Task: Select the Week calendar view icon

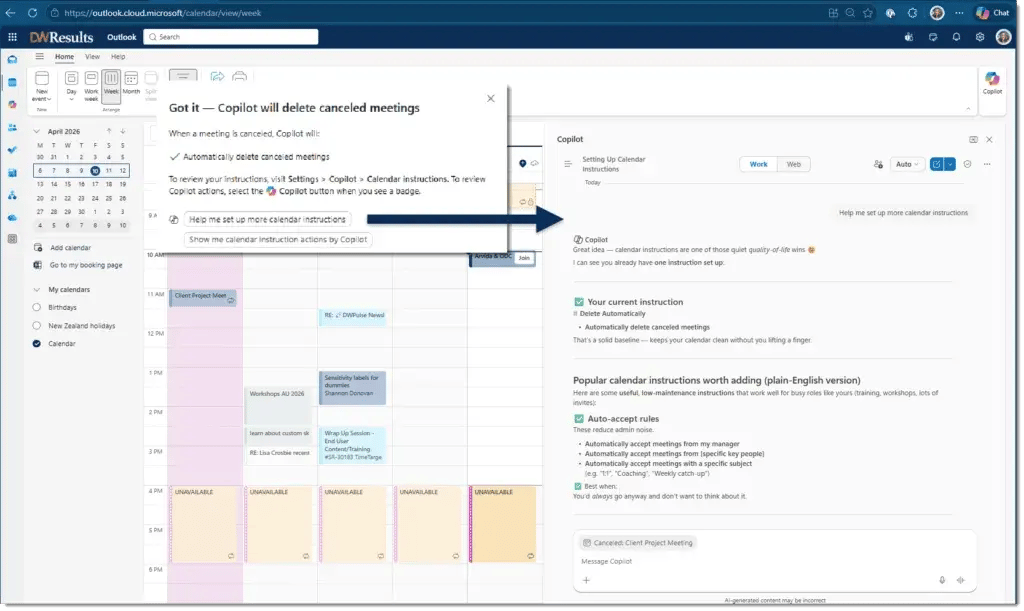Action: 110,79
